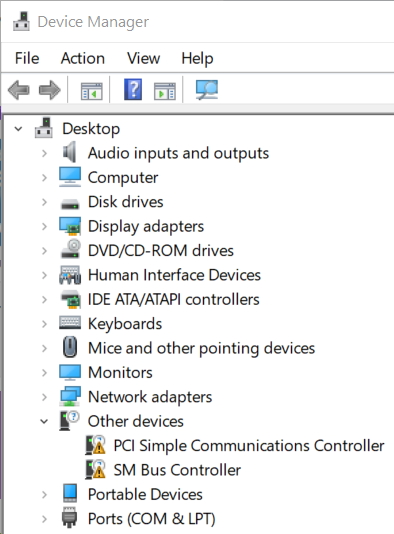Click the Other devices question-mark icon
The width and height of the screenshot is (394, 534).
click(69, 421)
